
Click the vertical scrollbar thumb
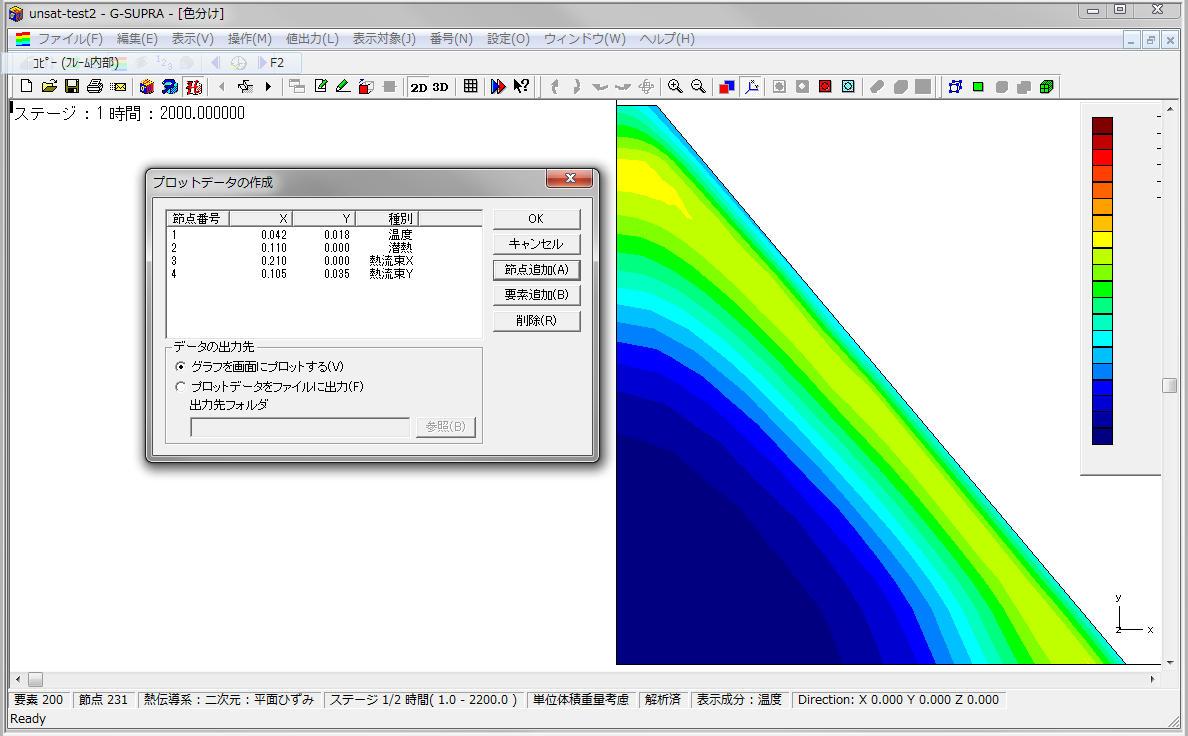(1169, 385)
